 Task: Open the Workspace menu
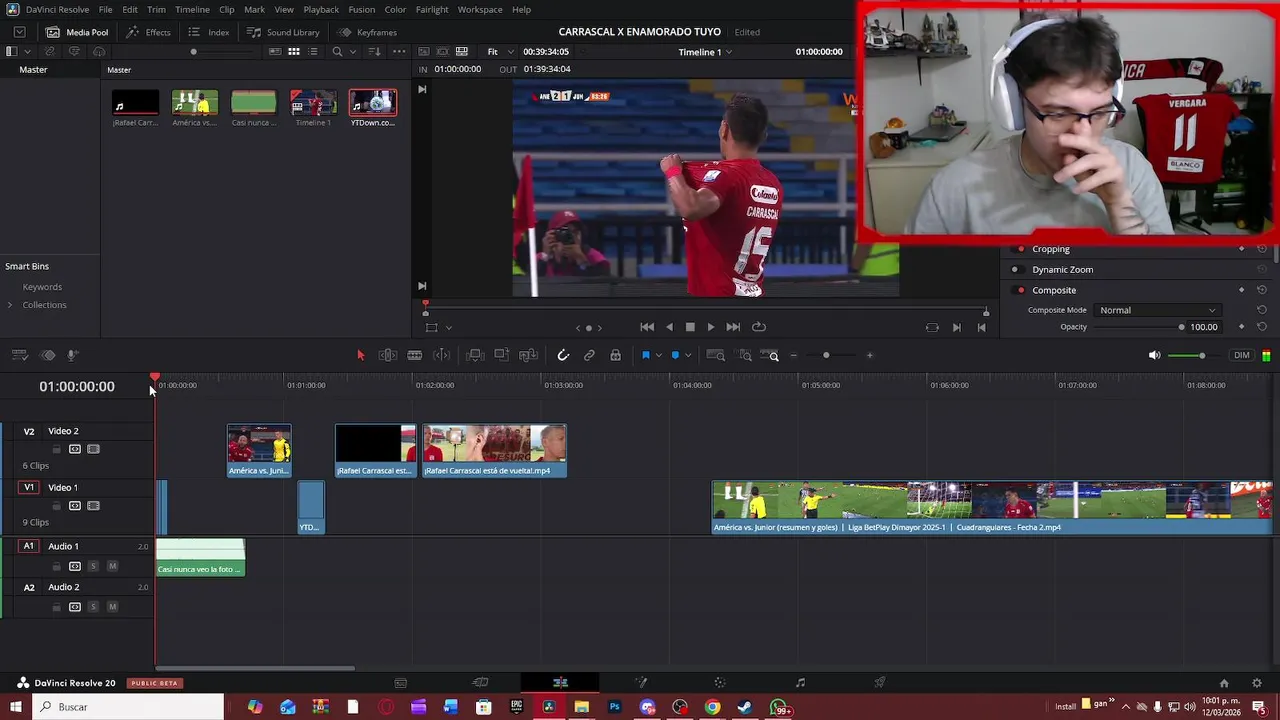tap(480, 9)
